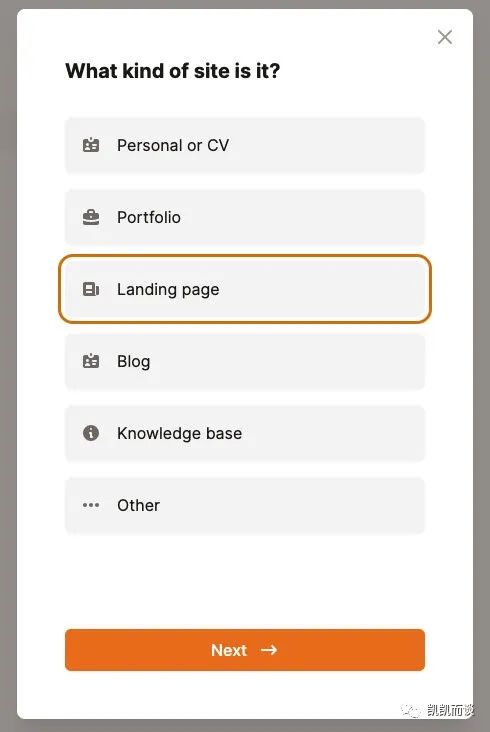490x732 pixels.
Task: Click the info circle icon beside Knowledge base
Action: pyautogui.click(x=91, y=433)
